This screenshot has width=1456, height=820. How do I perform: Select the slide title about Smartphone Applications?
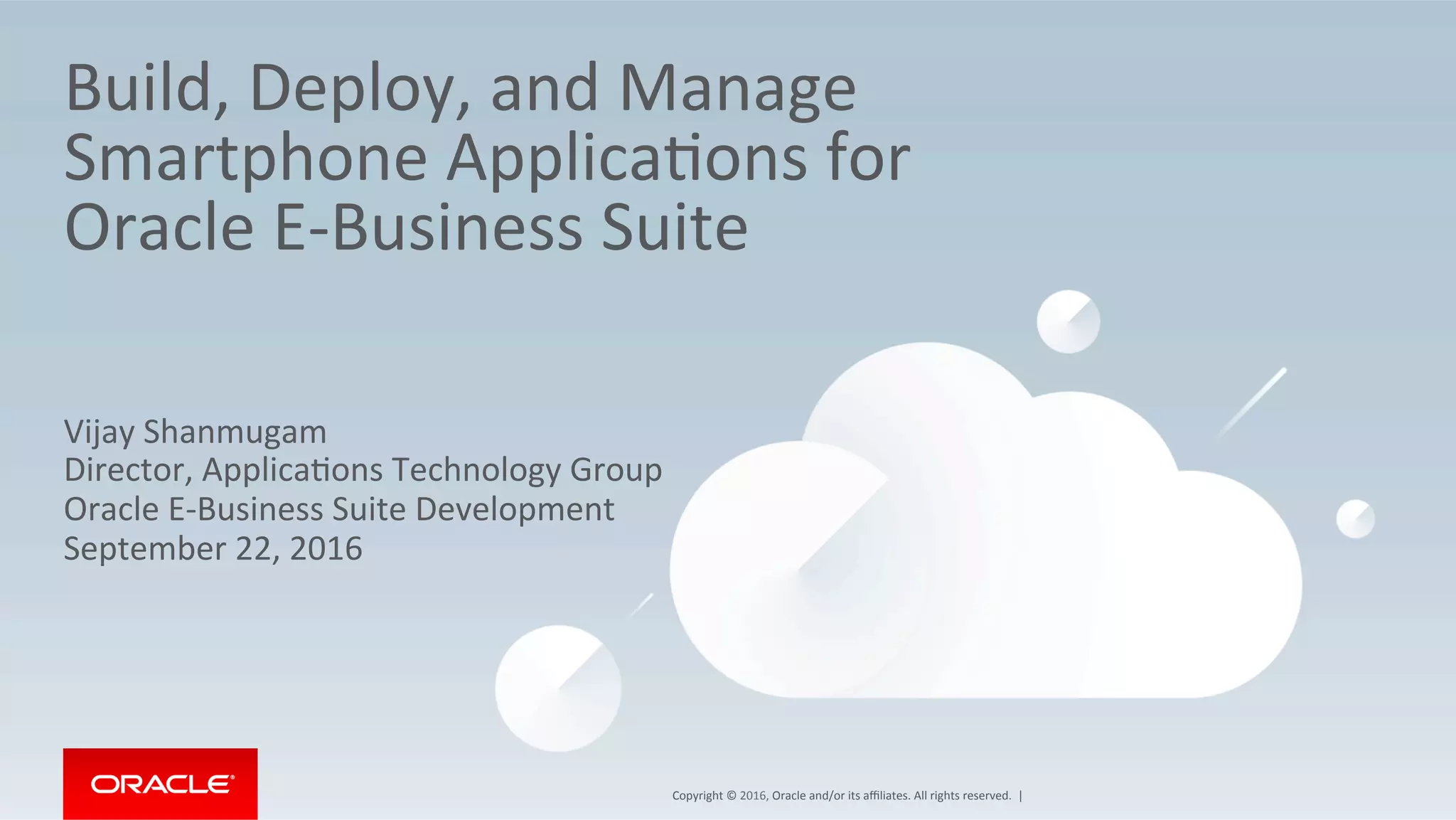point(488,157)
